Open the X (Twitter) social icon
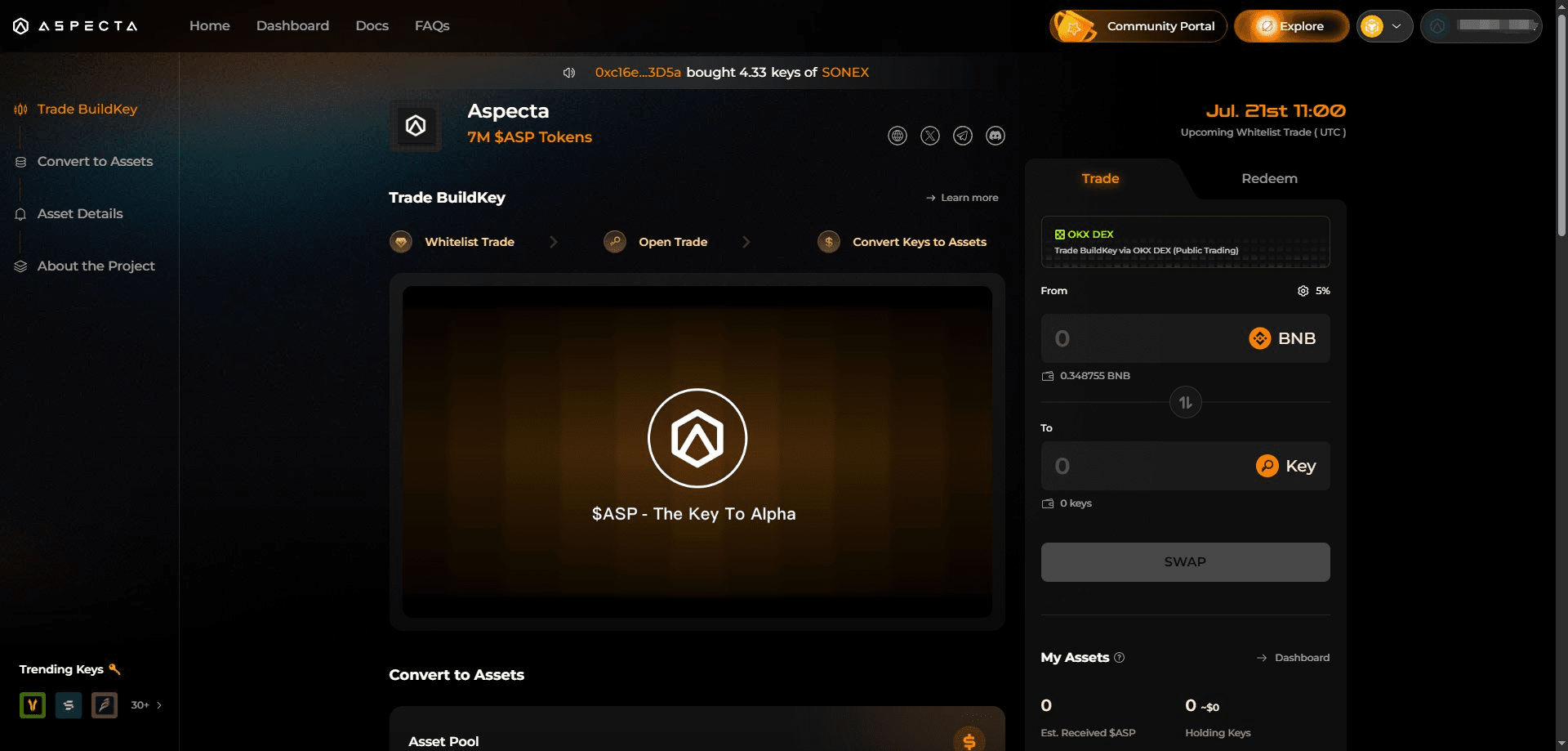Image resolution: width=1568 pixels, height=751 pixels. [x=930, y=136]
